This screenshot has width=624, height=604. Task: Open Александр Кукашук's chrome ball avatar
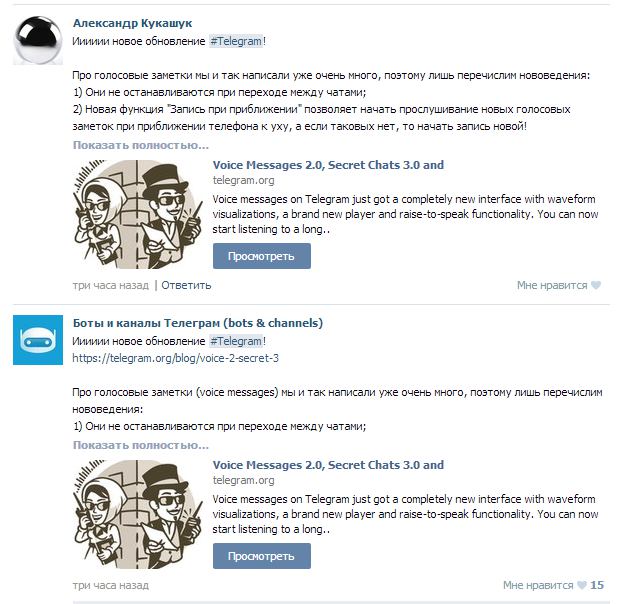tap(38, 40)
